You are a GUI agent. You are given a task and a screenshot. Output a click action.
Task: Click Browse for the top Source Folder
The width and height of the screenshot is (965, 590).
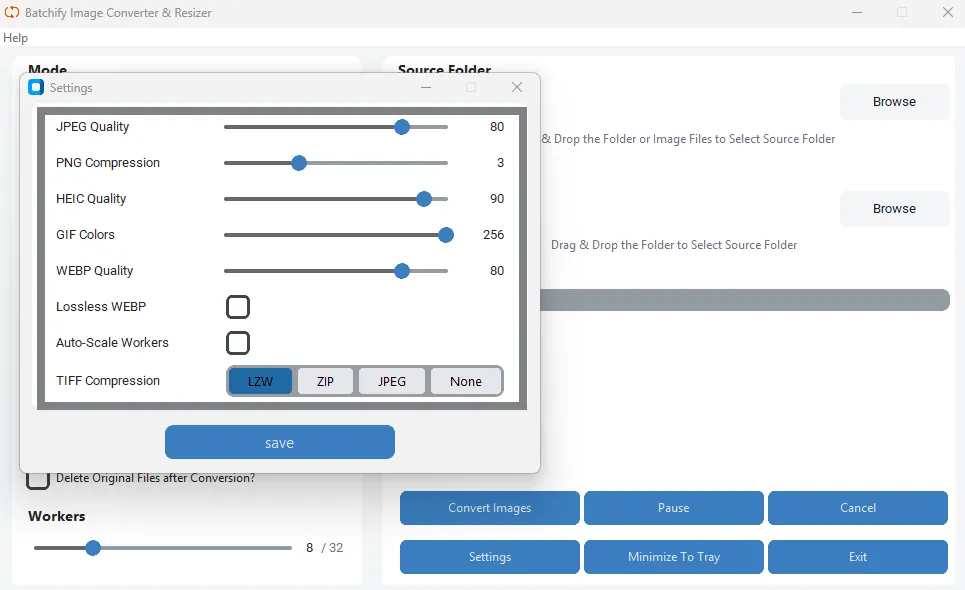pos(893,101)
